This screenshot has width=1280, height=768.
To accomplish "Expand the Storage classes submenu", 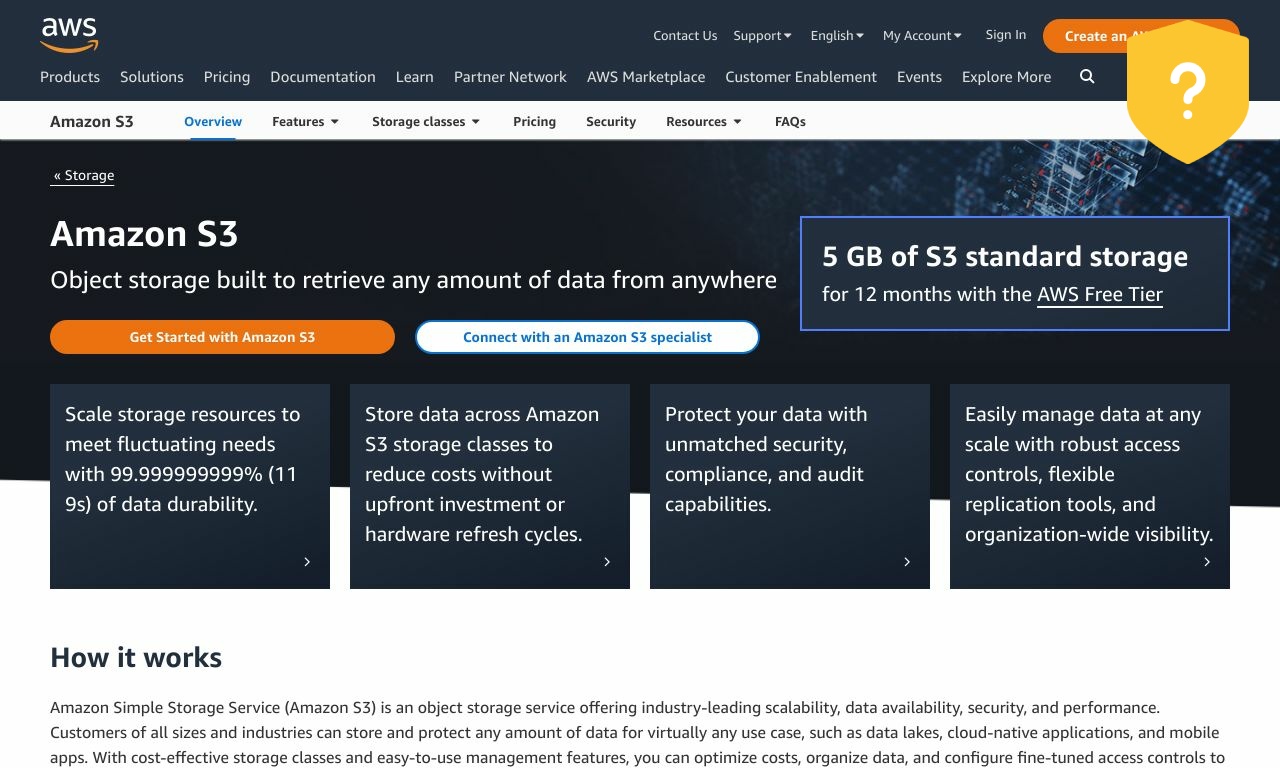I will [426, 121].
